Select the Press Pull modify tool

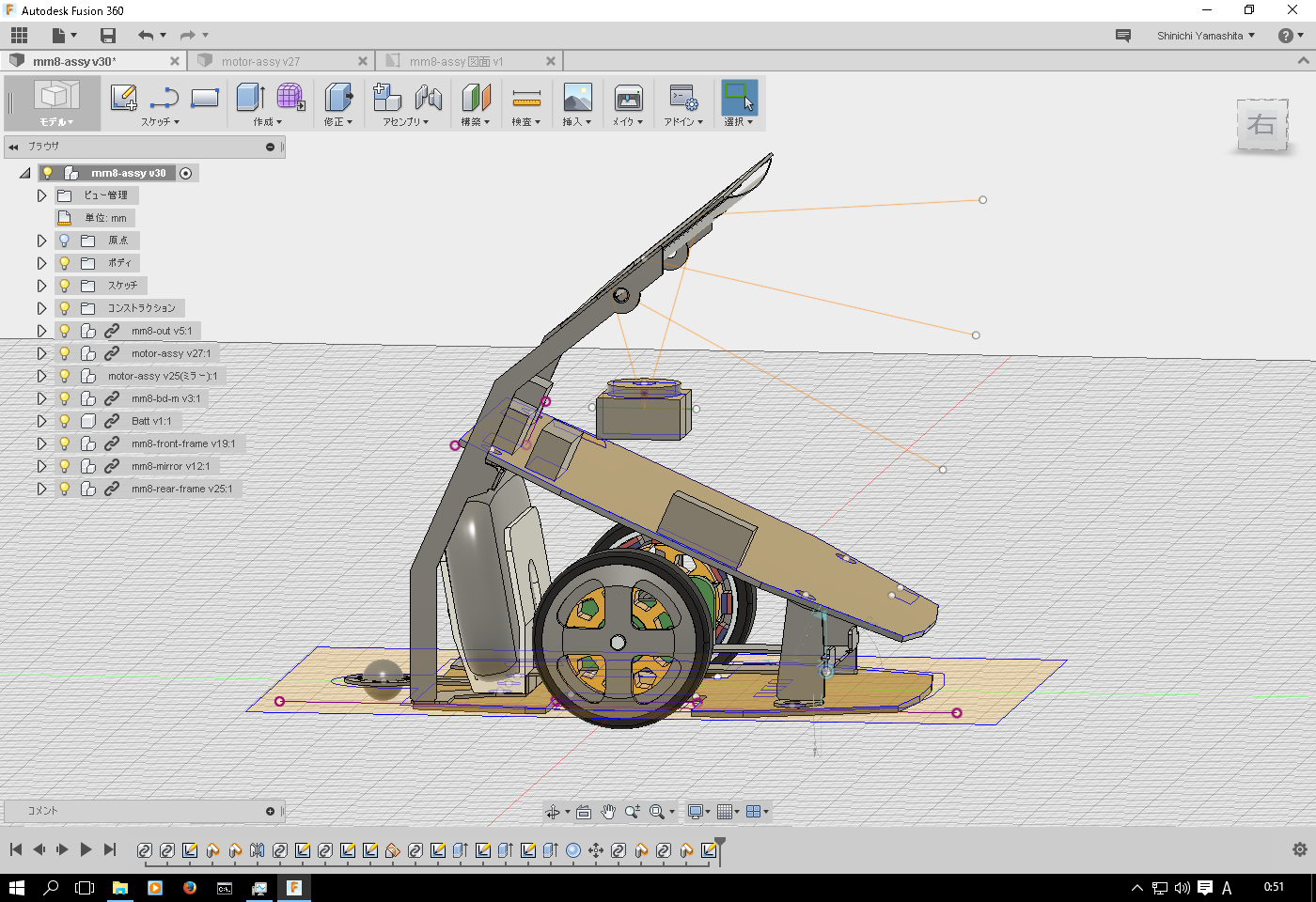[338, 97]
